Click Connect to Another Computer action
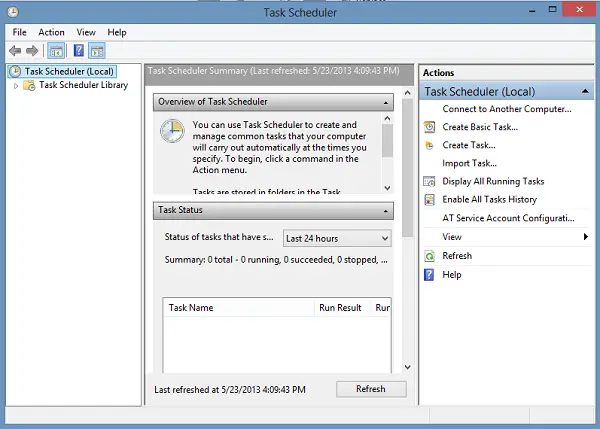Image resolution: width=600 pixels, height=429 pixels. point(507,109)
